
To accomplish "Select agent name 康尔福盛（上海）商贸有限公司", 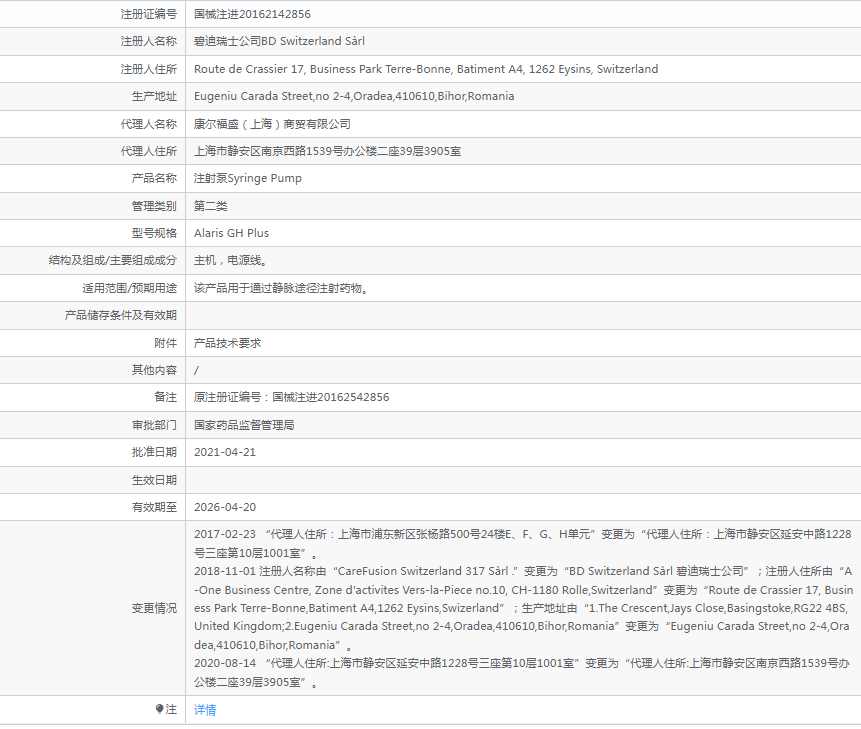I will tap(272, 124).
